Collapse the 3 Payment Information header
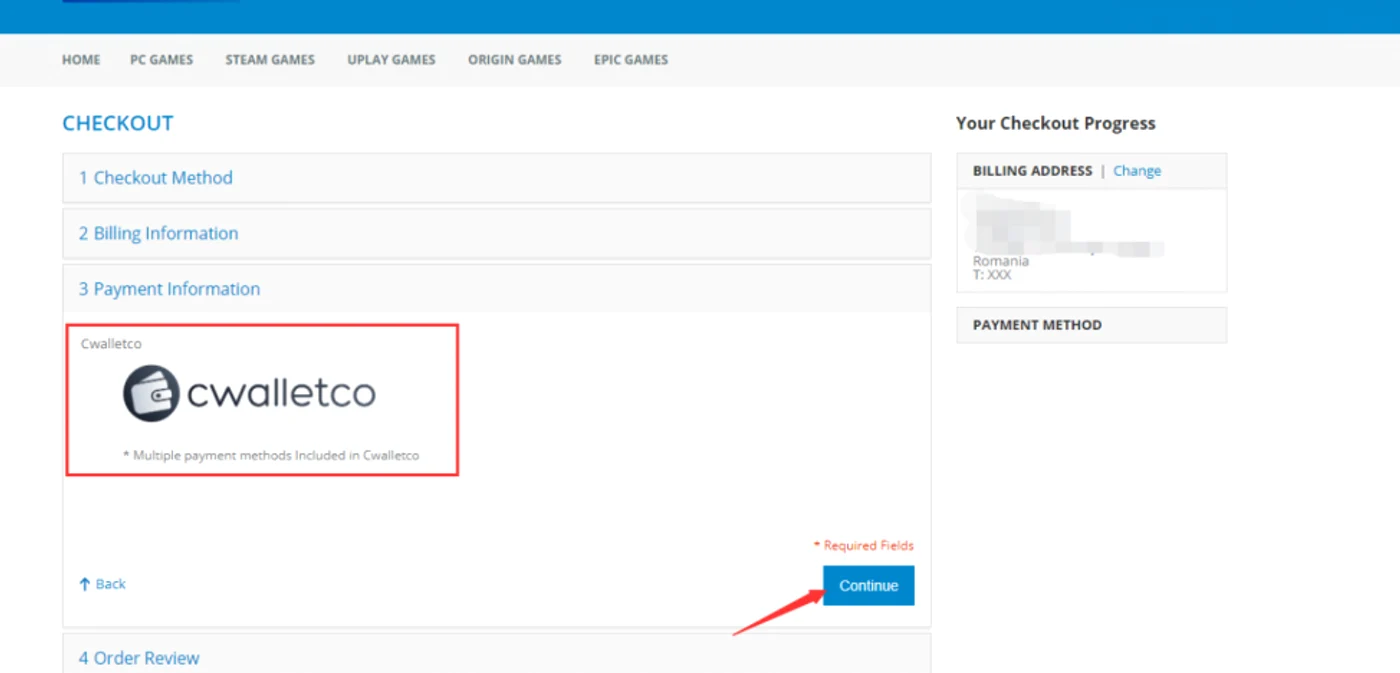 tap(496, 289)
